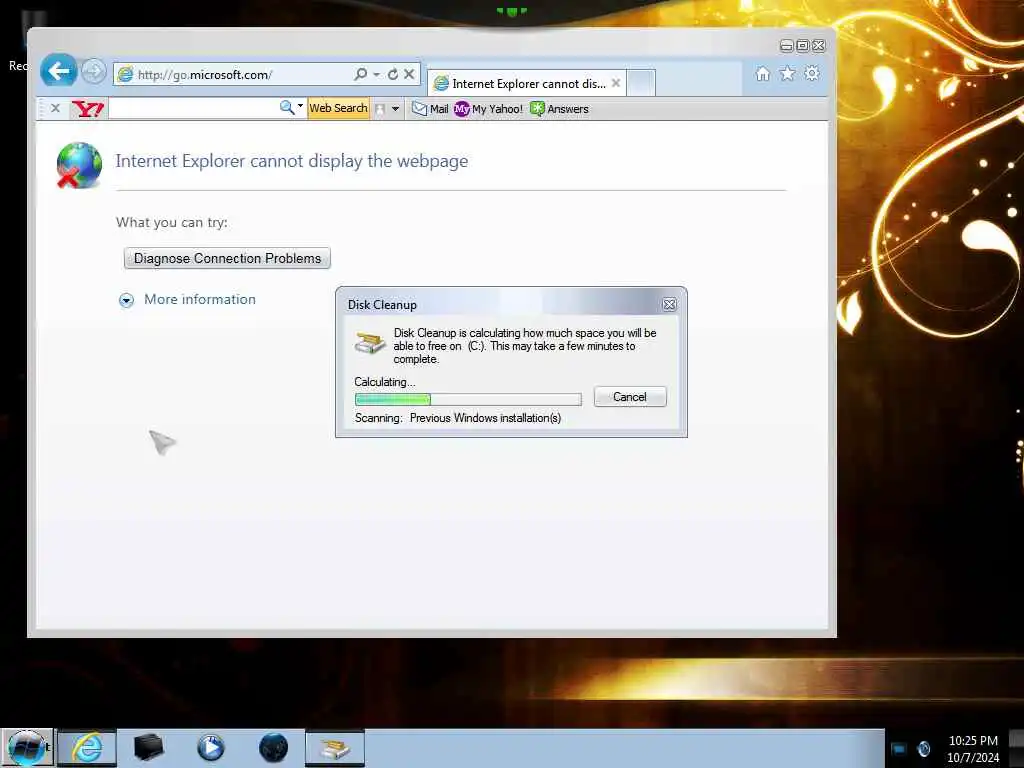This screenshot has height=768, width=1024.
Task: Click the greyed Forward arrow button
Action: [x=93, y=71]
